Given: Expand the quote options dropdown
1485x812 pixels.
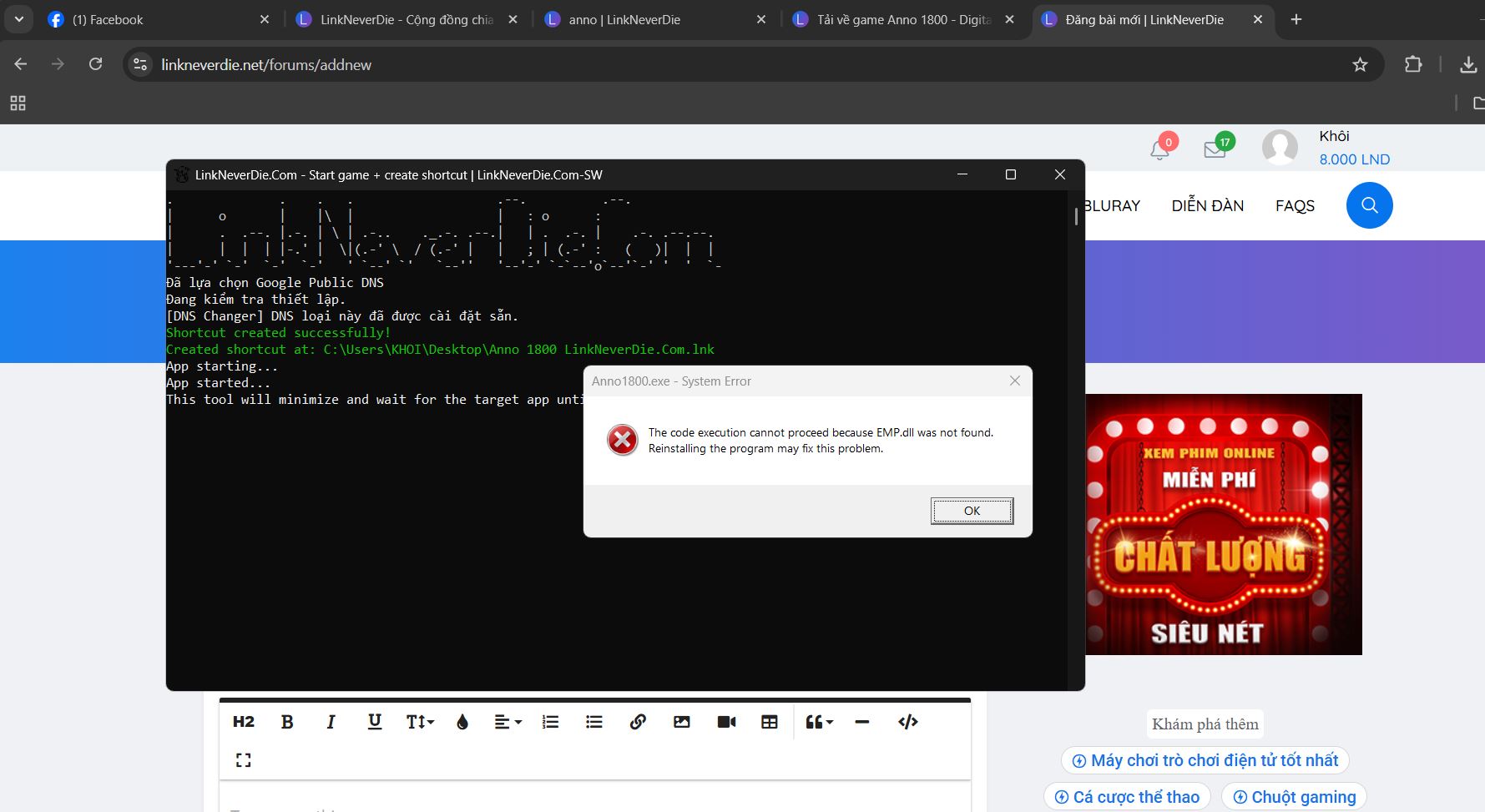Looking at the screenshot, I should click(819, 722).
